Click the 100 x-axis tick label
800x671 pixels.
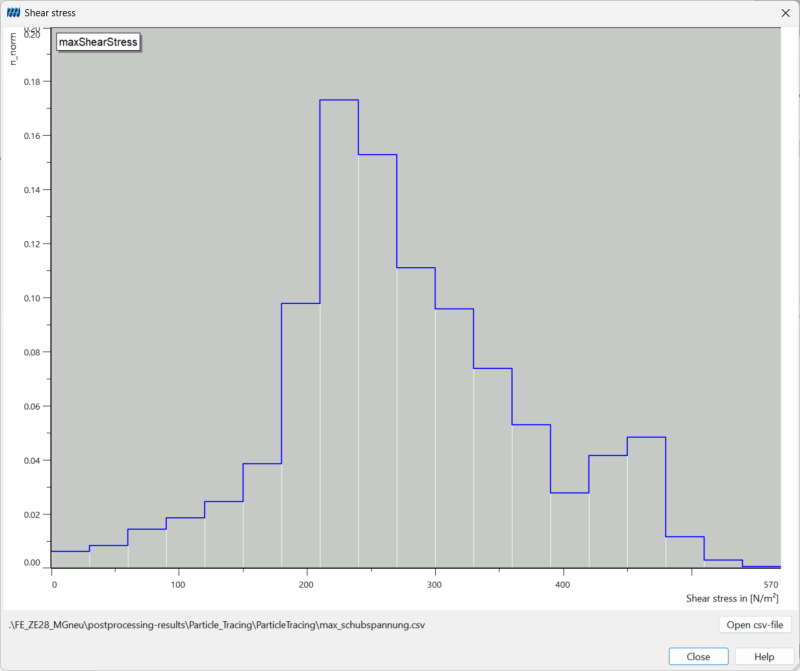point(178,585)
